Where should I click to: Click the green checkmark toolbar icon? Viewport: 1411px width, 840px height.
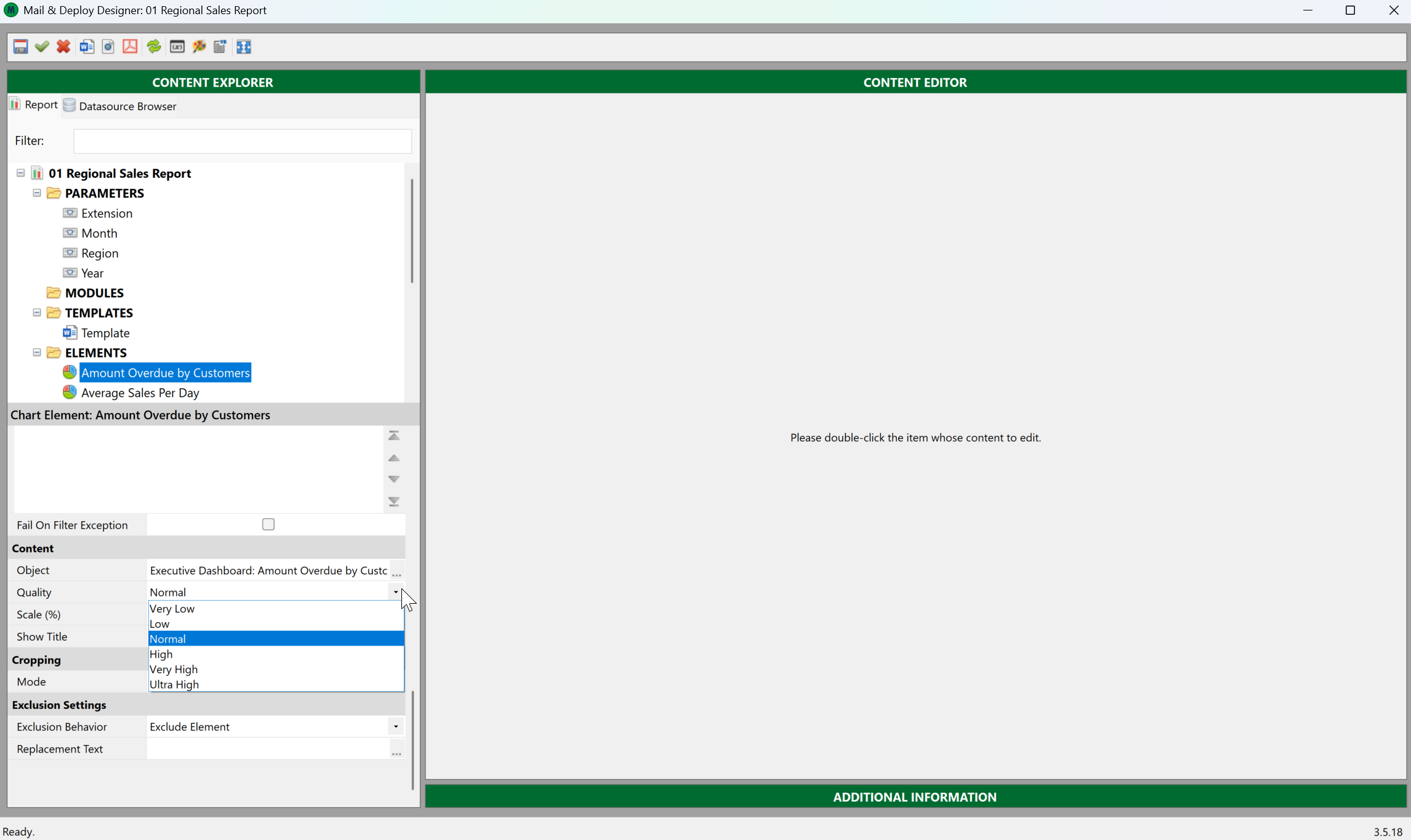[x=42, y=47]
